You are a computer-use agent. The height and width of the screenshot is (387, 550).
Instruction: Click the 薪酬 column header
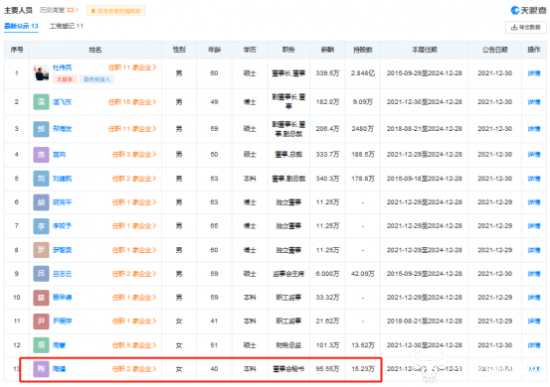pyautogui.click(x=327, y=50)
